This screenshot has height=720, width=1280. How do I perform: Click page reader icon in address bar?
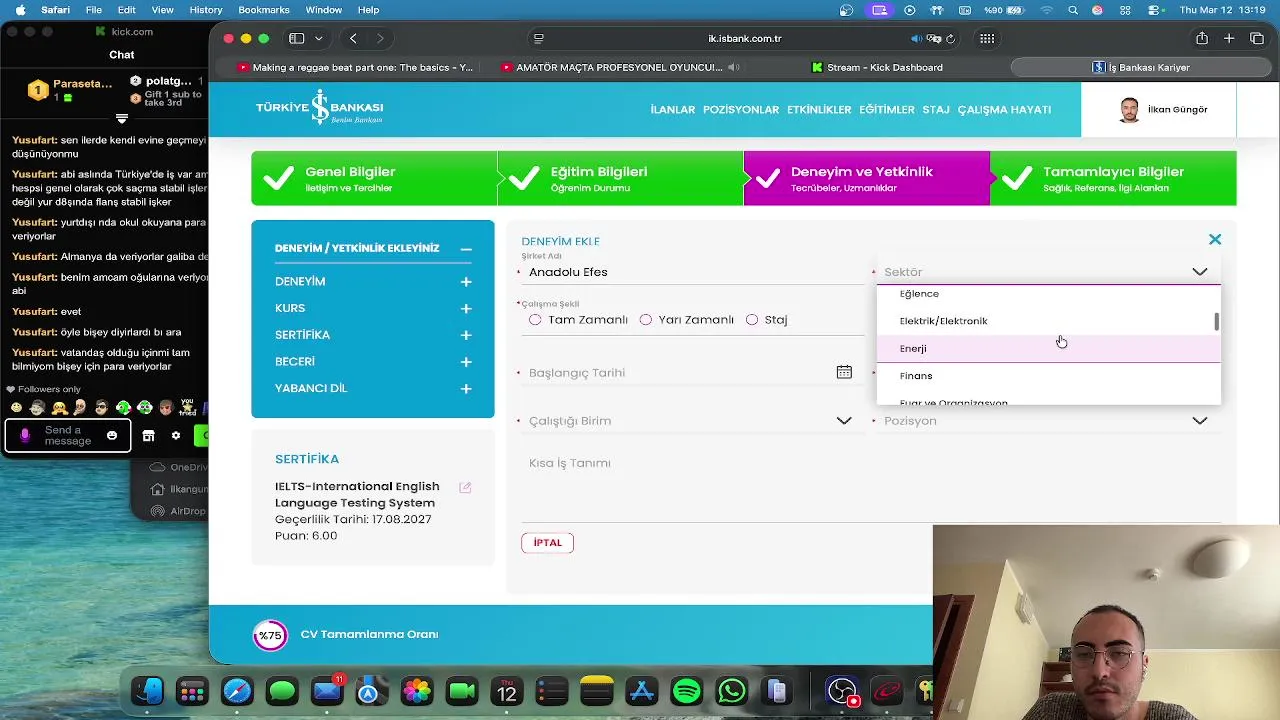pos(539,39)
